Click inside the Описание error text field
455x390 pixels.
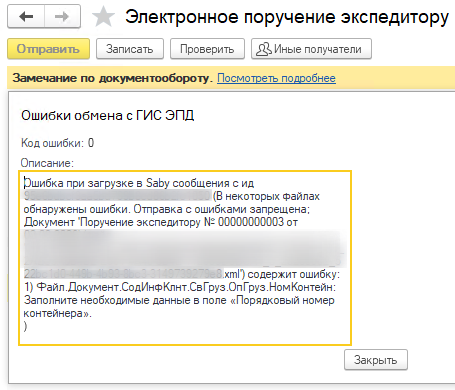(x=185, y=258)
